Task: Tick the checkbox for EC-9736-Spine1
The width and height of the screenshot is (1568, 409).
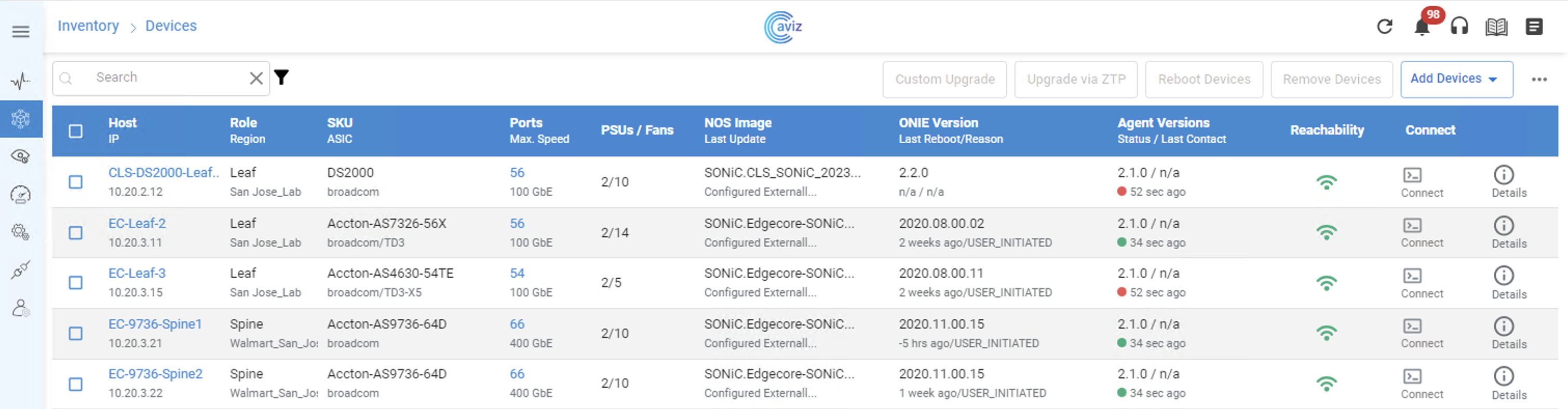Action: click(x=75, y=334)
